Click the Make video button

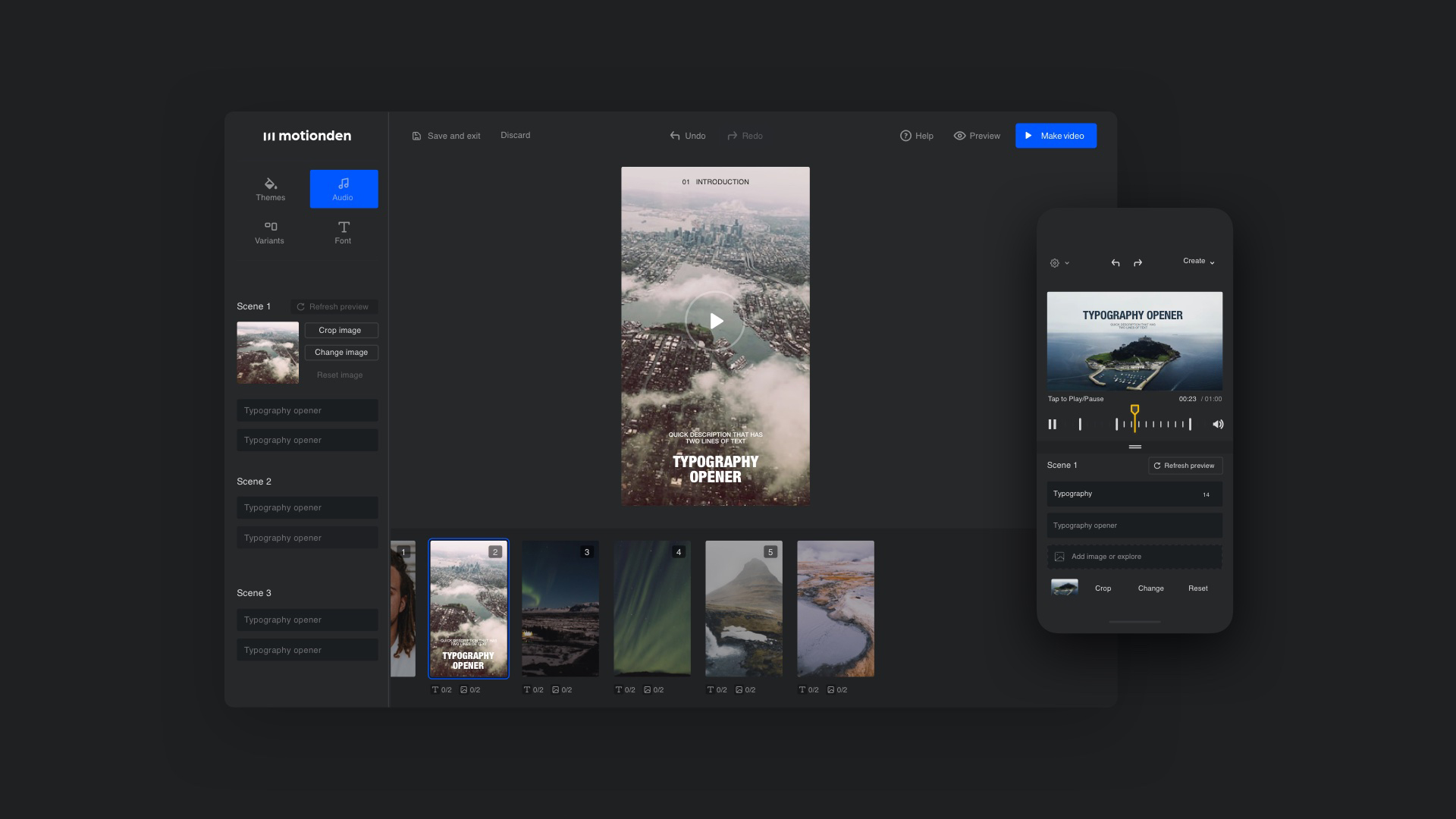click(x=1056, y=136)
